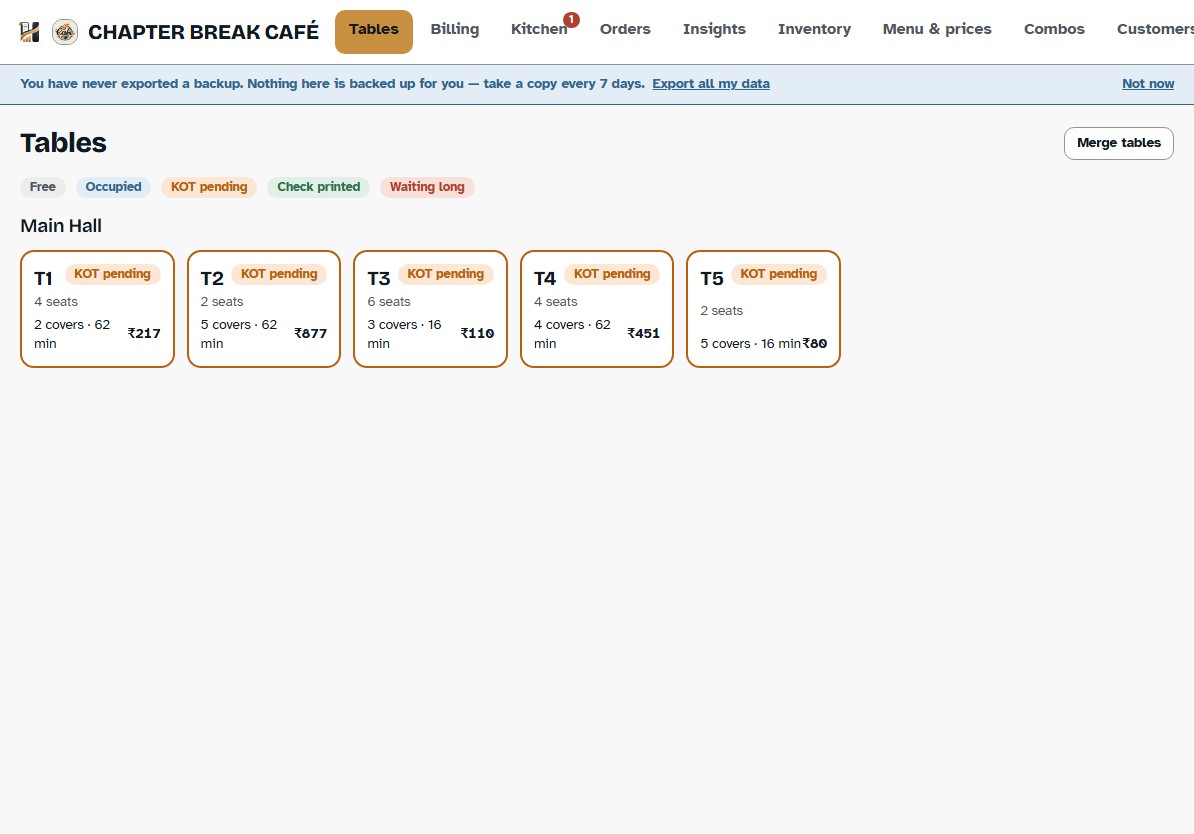Image resolution: width=1194 pixels, height=834 pixels.
Task: Click the round café logo badge
Action: [x=65, y=32]
